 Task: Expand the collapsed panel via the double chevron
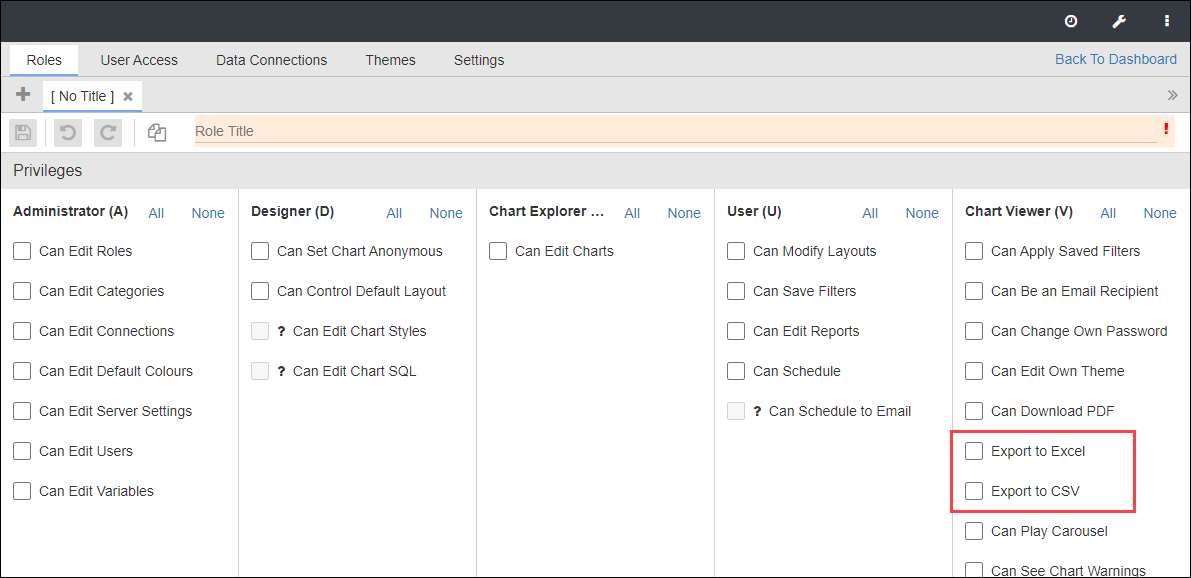[1172, 94]
